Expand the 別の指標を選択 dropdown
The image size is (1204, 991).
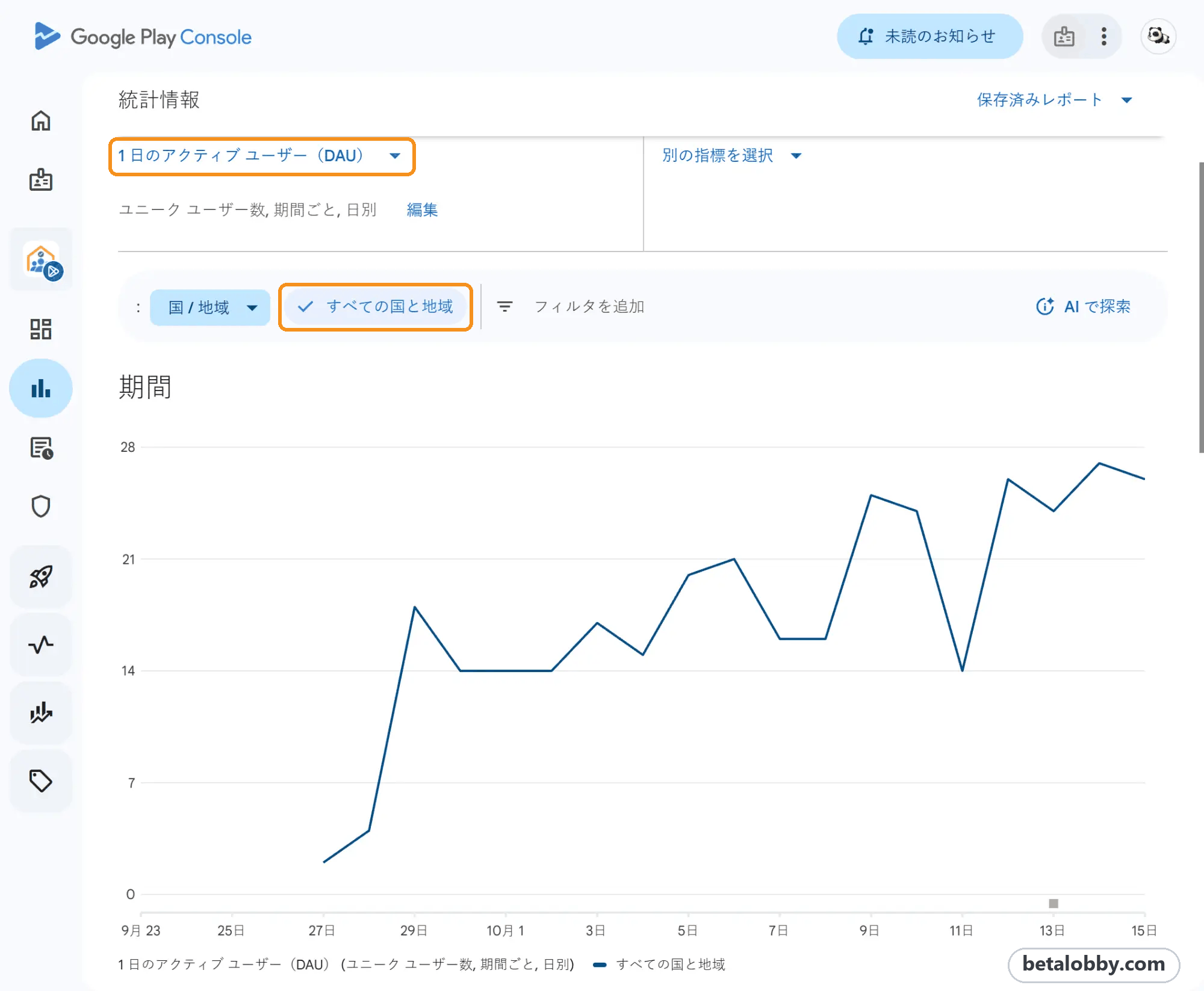[731, 155]
